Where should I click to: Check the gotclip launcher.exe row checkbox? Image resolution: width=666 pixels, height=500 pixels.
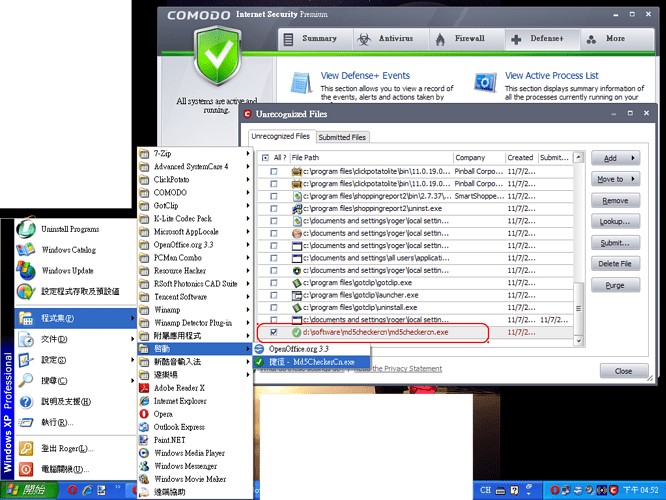(274, 295)
